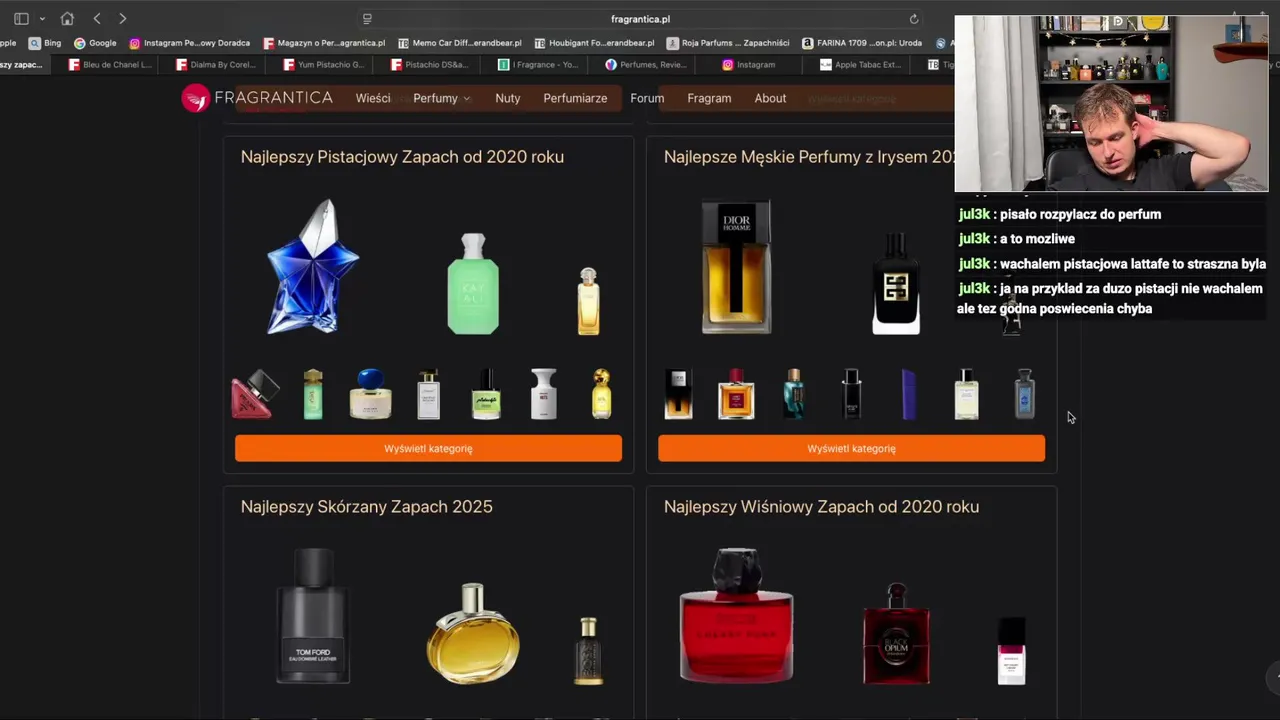1280x720 pixels.
Task: Open Najlepsze Męskie Perfumy z Irysem heading
Action: click(809, 157)
